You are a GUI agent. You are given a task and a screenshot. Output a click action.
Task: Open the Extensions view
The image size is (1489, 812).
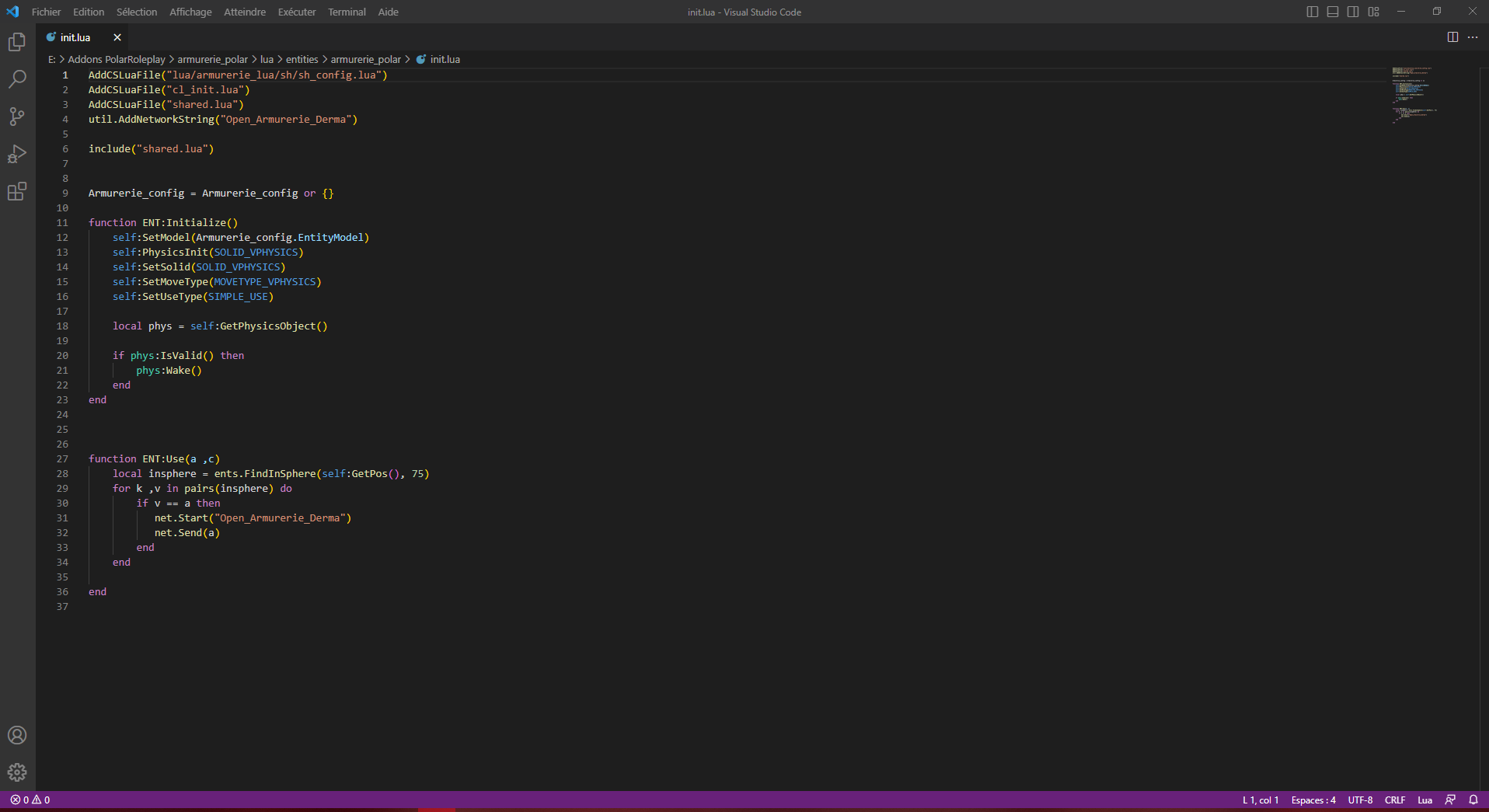[17, 191]
